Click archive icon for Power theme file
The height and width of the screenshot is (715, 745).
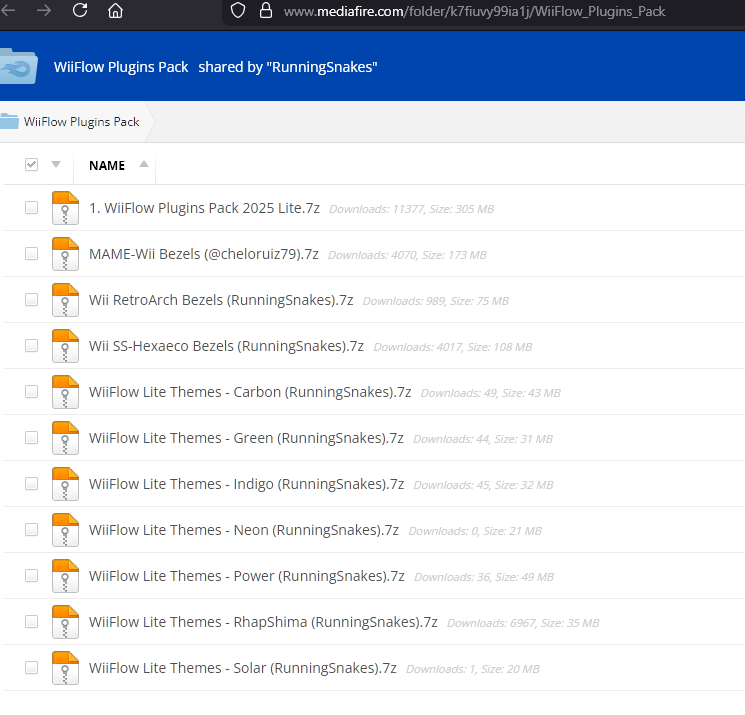(x=65, y=576)
